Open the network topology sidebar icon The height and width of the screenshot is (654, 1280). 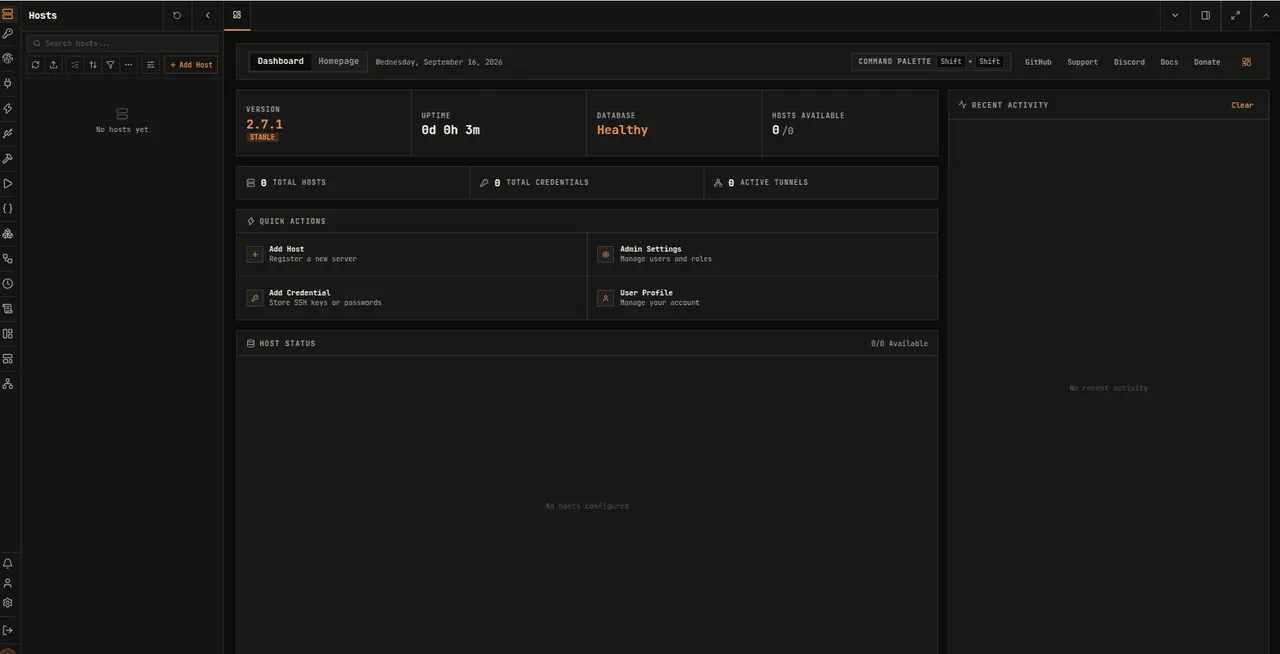8,384
